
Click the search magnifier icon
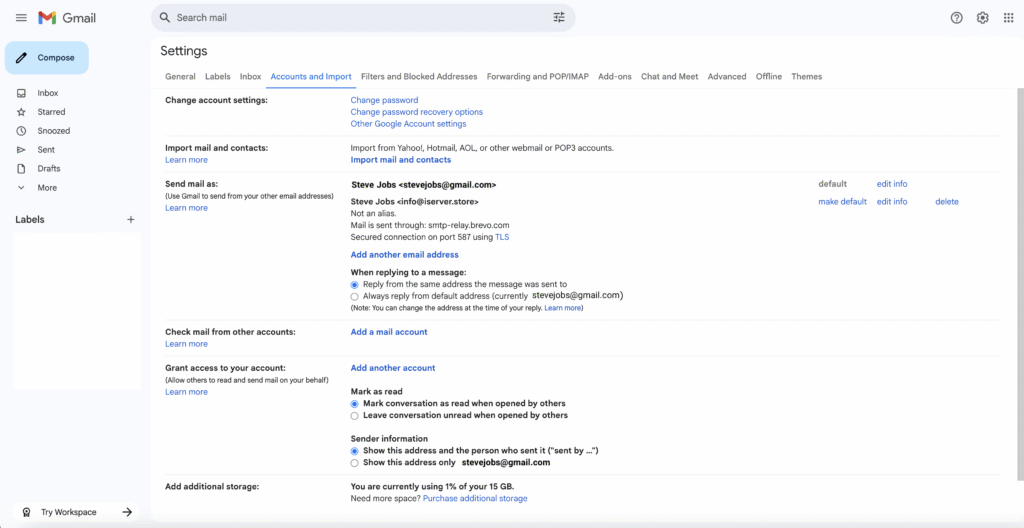tap(165, 18)
